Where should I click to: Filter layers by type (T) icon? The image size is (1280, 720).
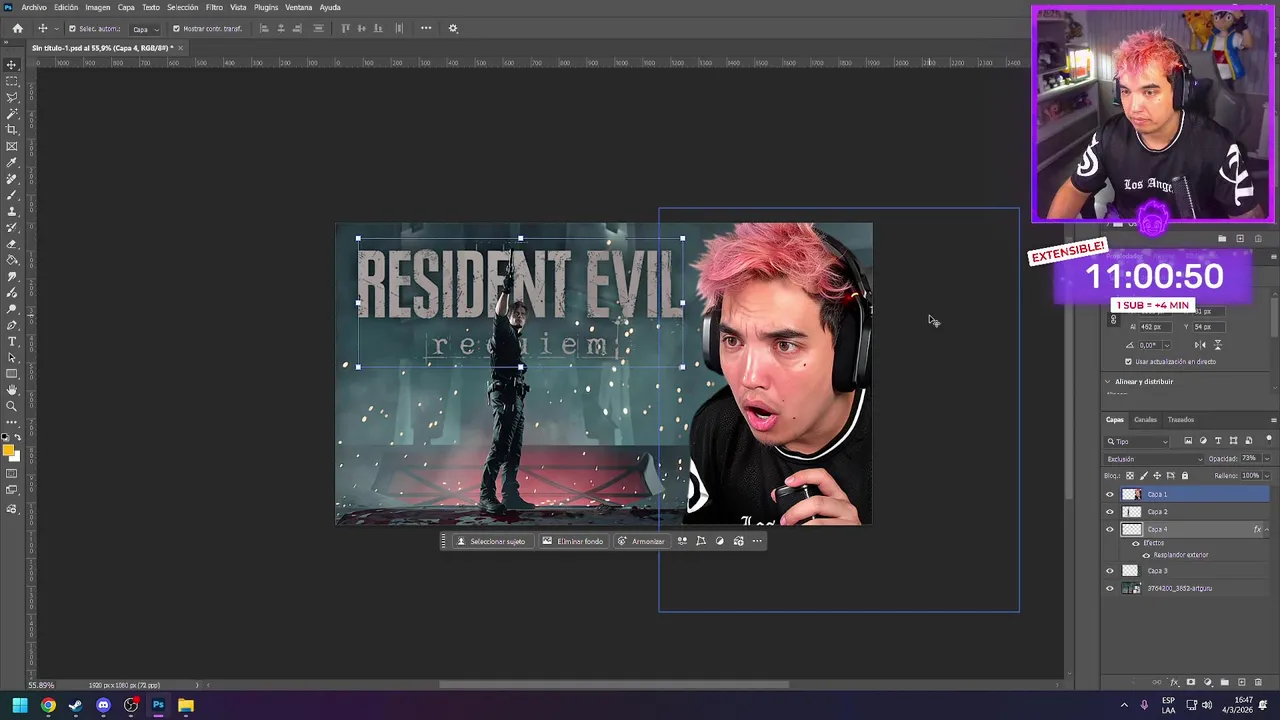click(1218, 441)
